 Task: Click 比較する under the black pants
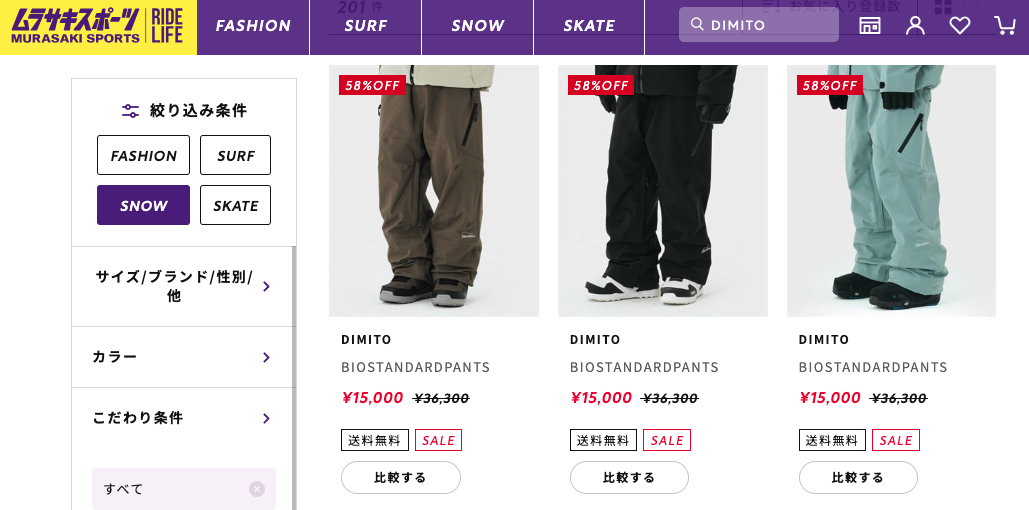click(629, 477)
